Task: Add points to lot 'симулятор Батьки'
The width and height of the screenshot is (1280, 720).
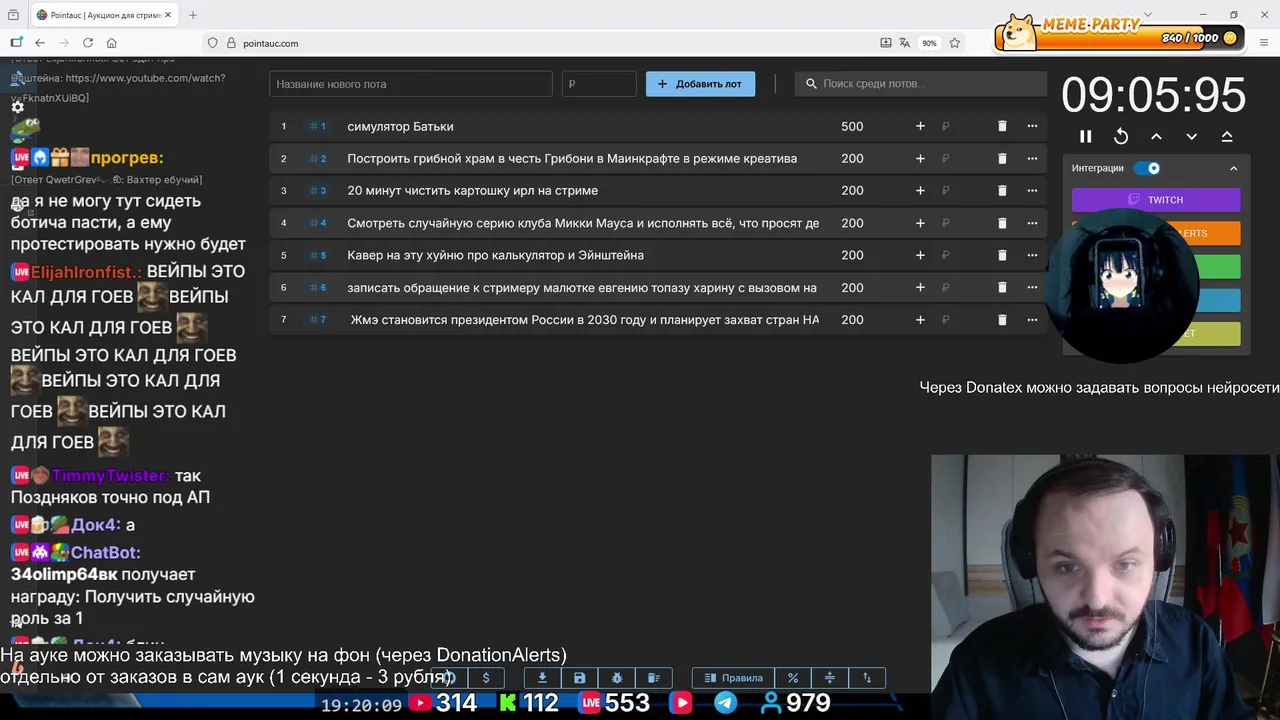Action: [920, 126]
